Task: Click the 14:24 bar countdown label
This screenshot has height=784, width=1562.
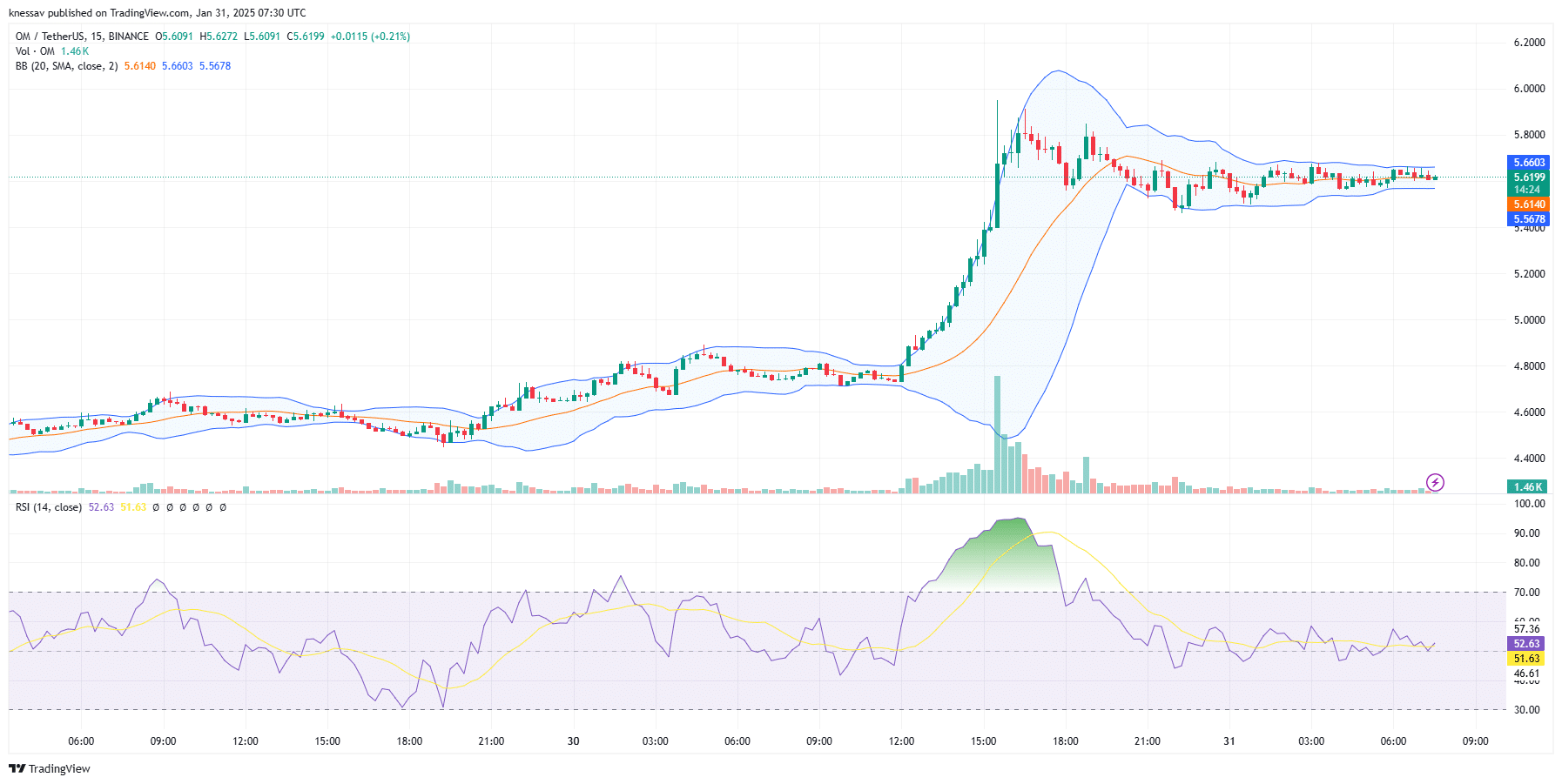Action: click(x=1528, y=190)
